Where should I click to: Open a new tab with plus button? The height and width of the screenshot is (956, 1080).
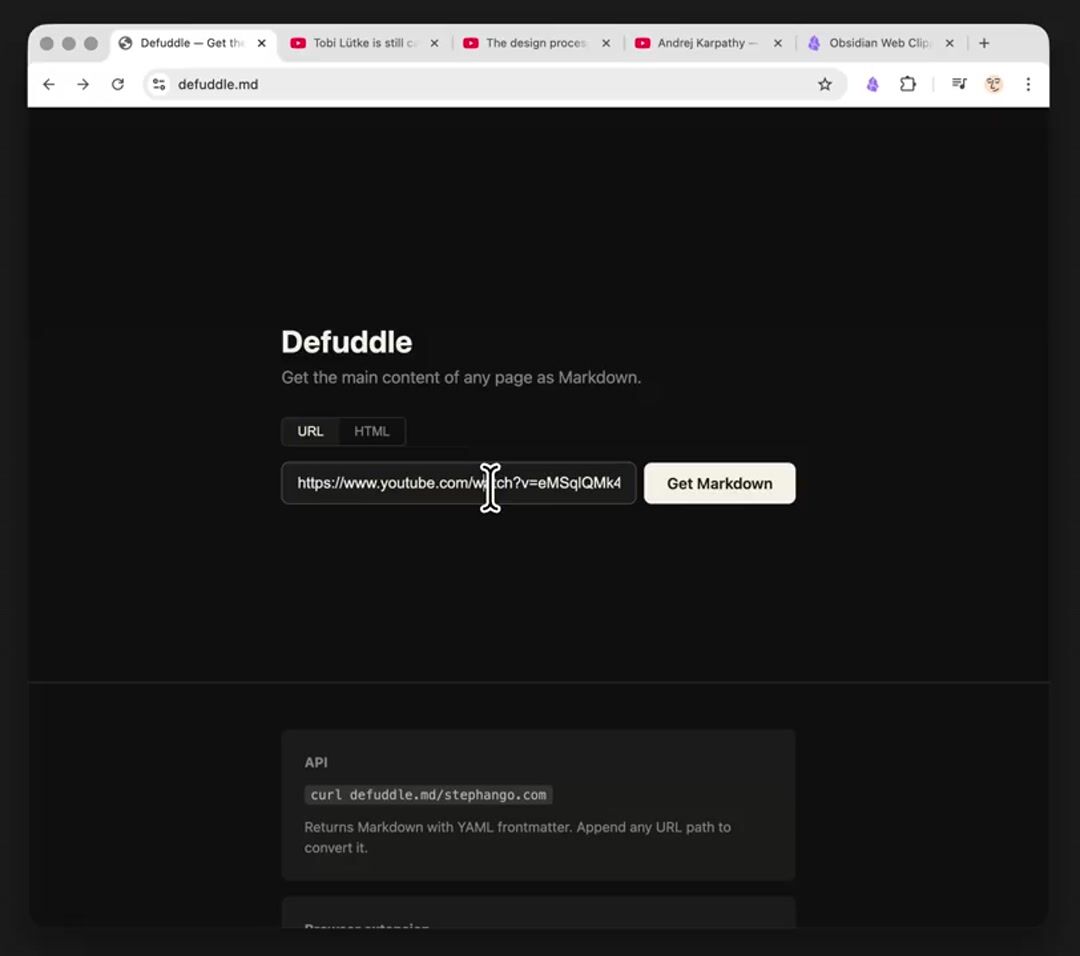[984, 43]
